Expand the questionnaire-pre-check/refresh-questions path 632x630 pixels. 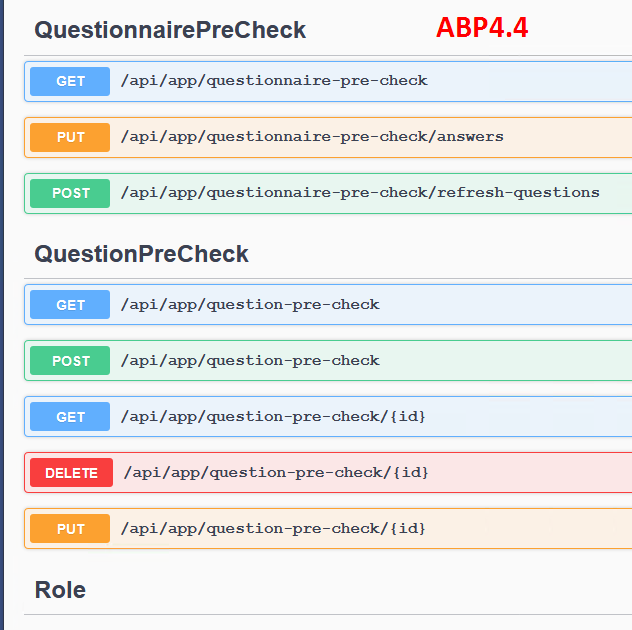coord(359,193)
